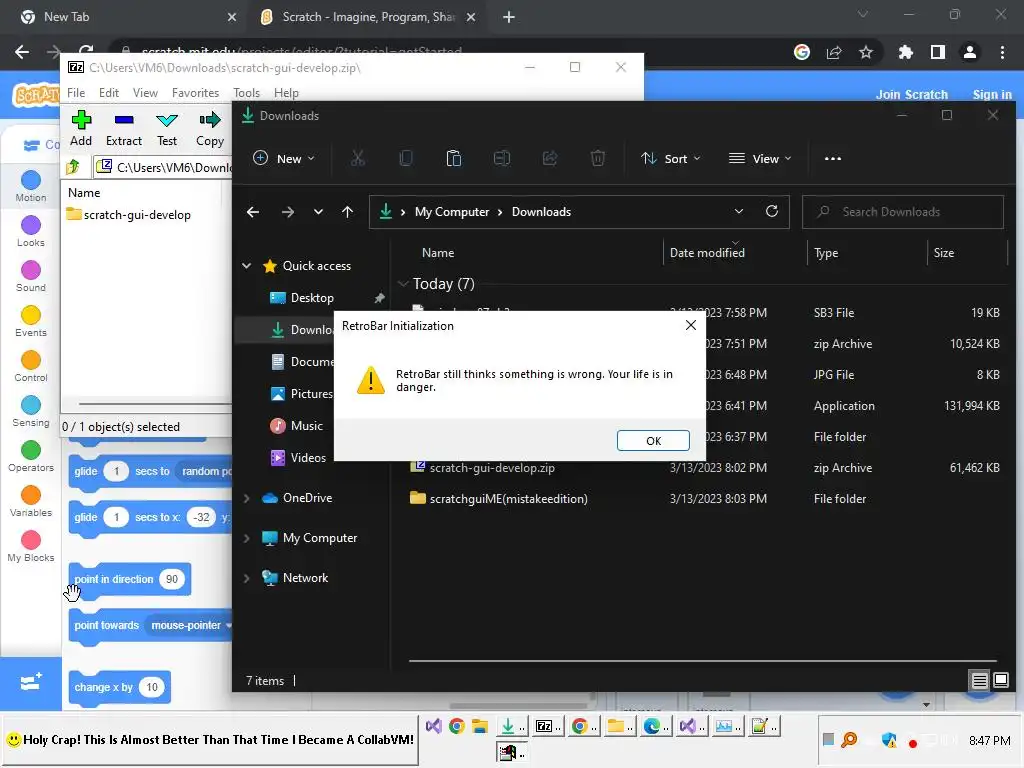1024x768 pixels.
Task: Expand the address bar history dropdown
Action: click(739, 212)
